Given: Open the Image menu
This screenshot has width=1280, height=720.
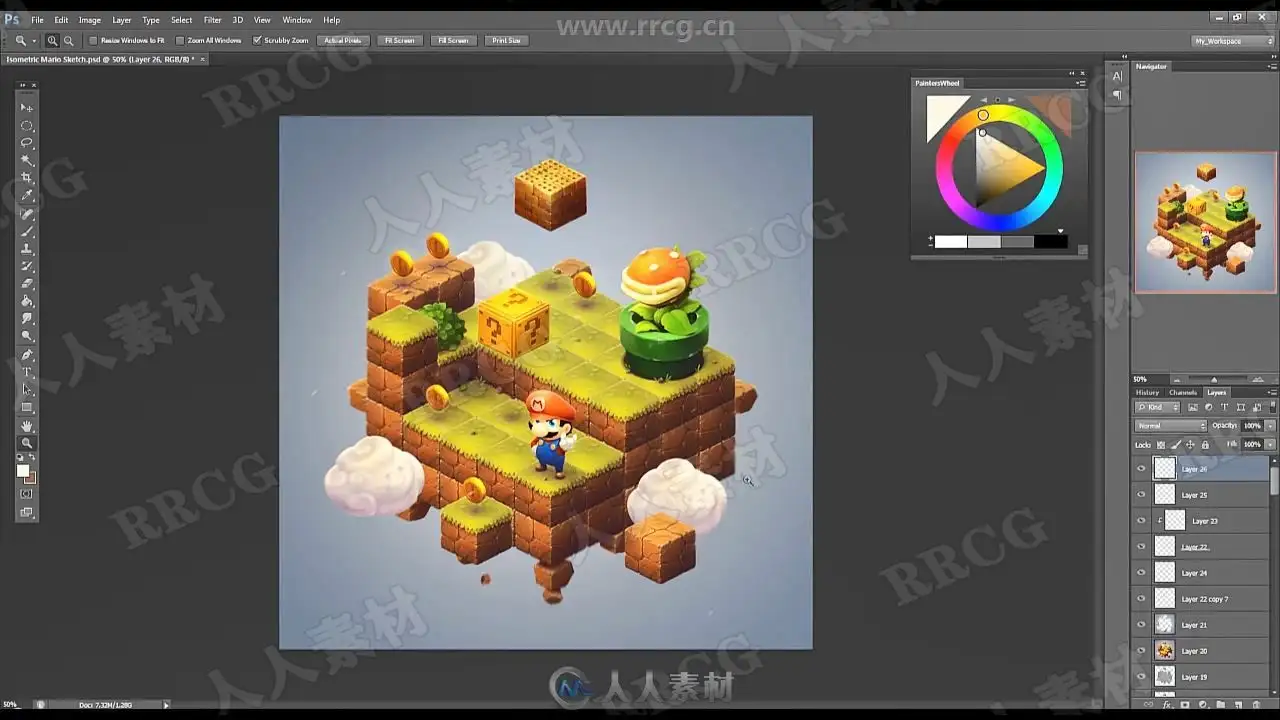Looking at the screenshot, I should (x=90, y=20).
